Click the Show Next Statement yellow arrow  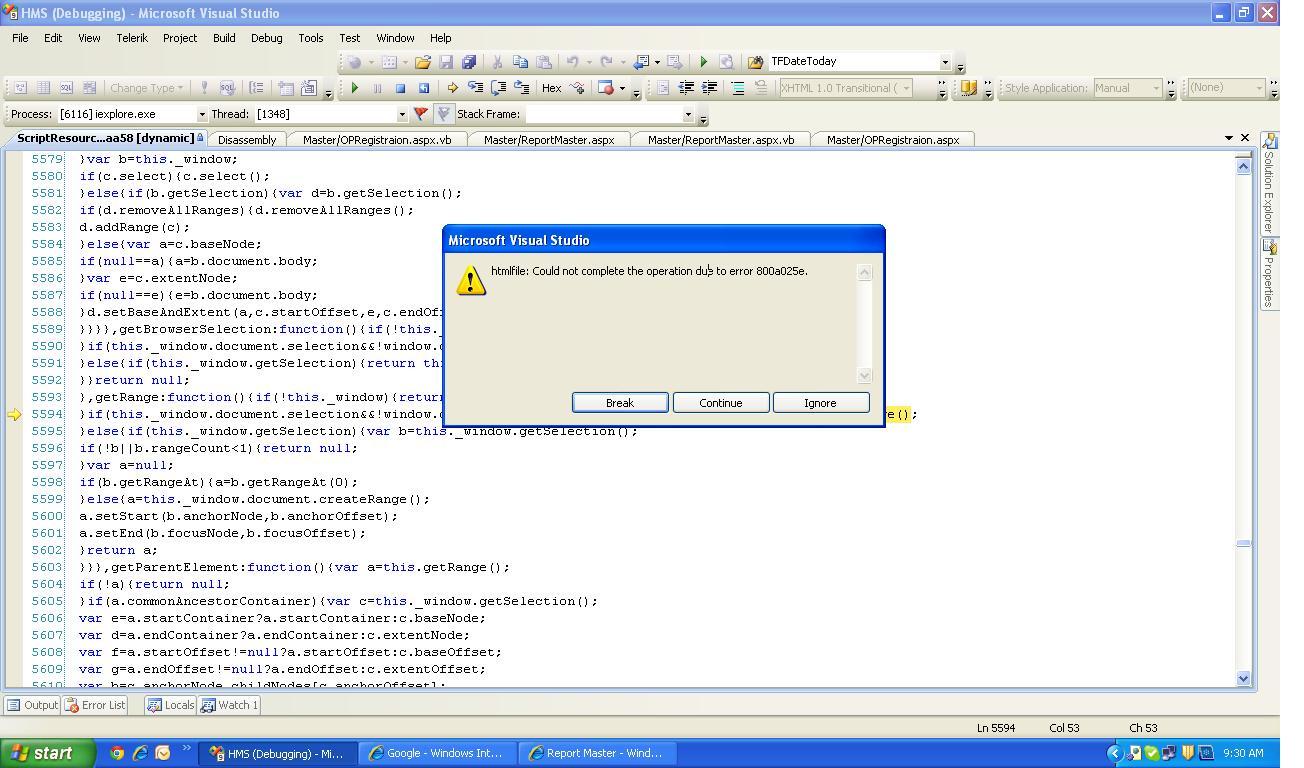coord(452,88)
